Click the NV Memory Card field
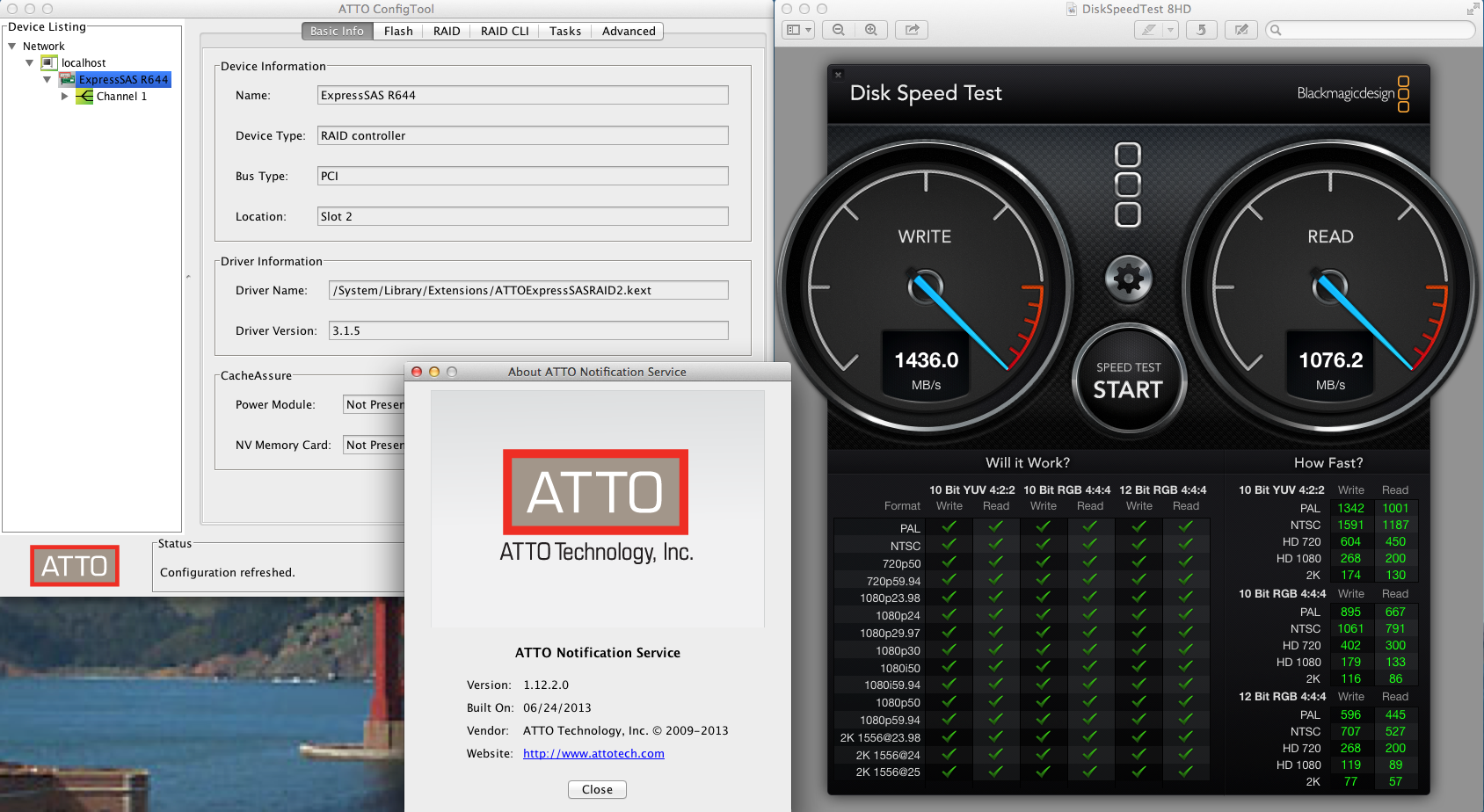 [374, 445]
